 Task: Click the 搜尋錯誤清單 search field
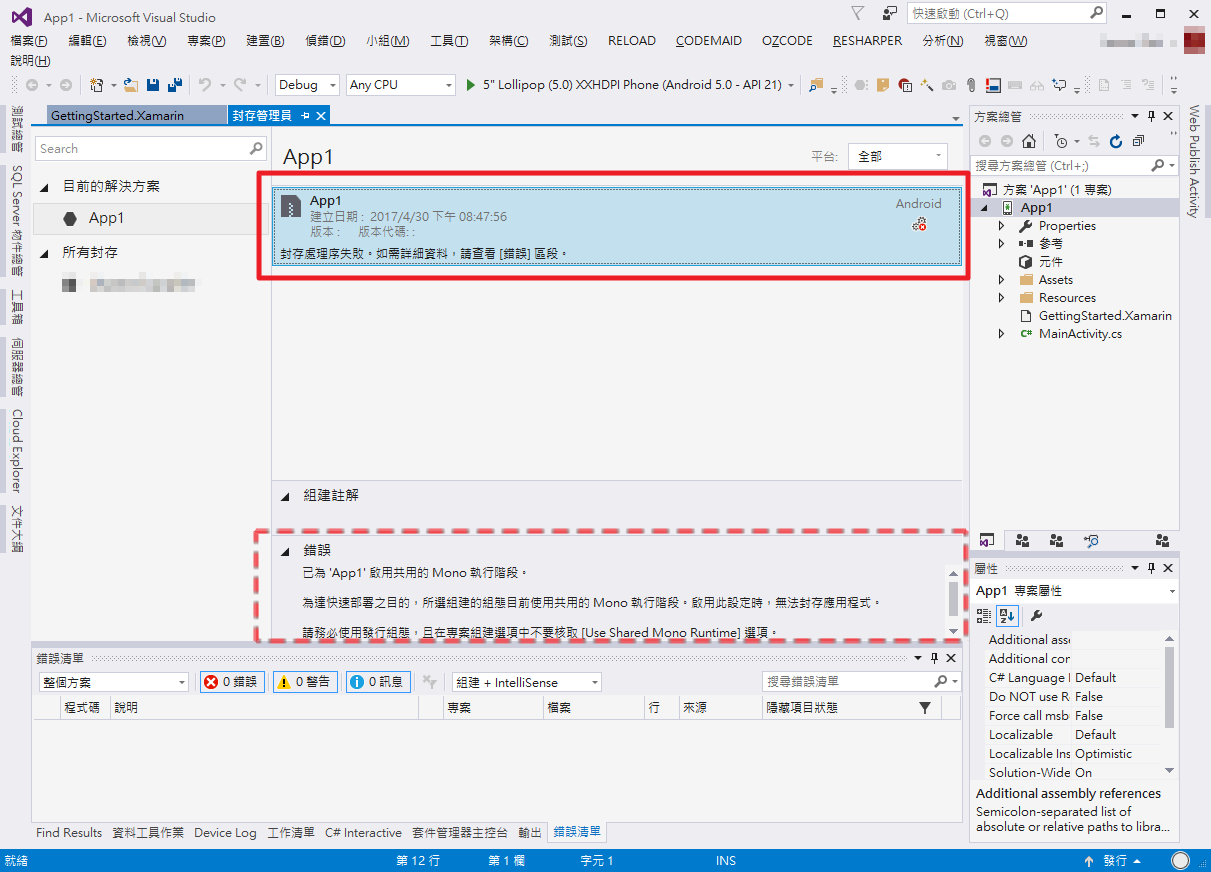860,681
